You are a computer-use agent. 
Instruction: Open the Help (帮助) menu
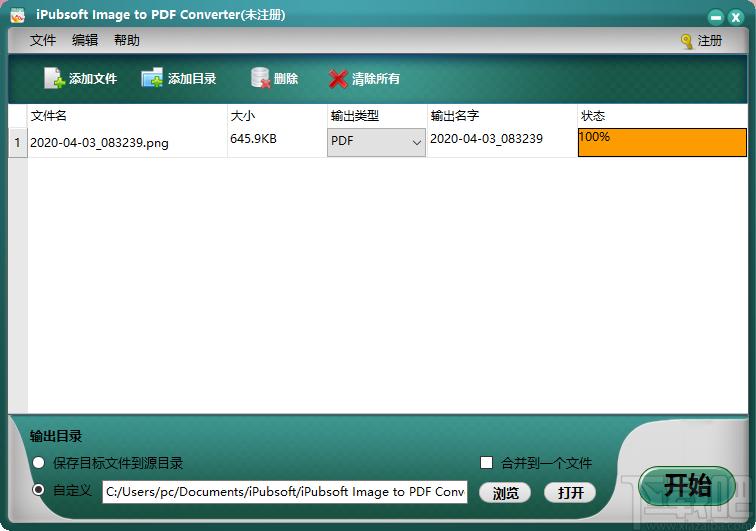127,40
